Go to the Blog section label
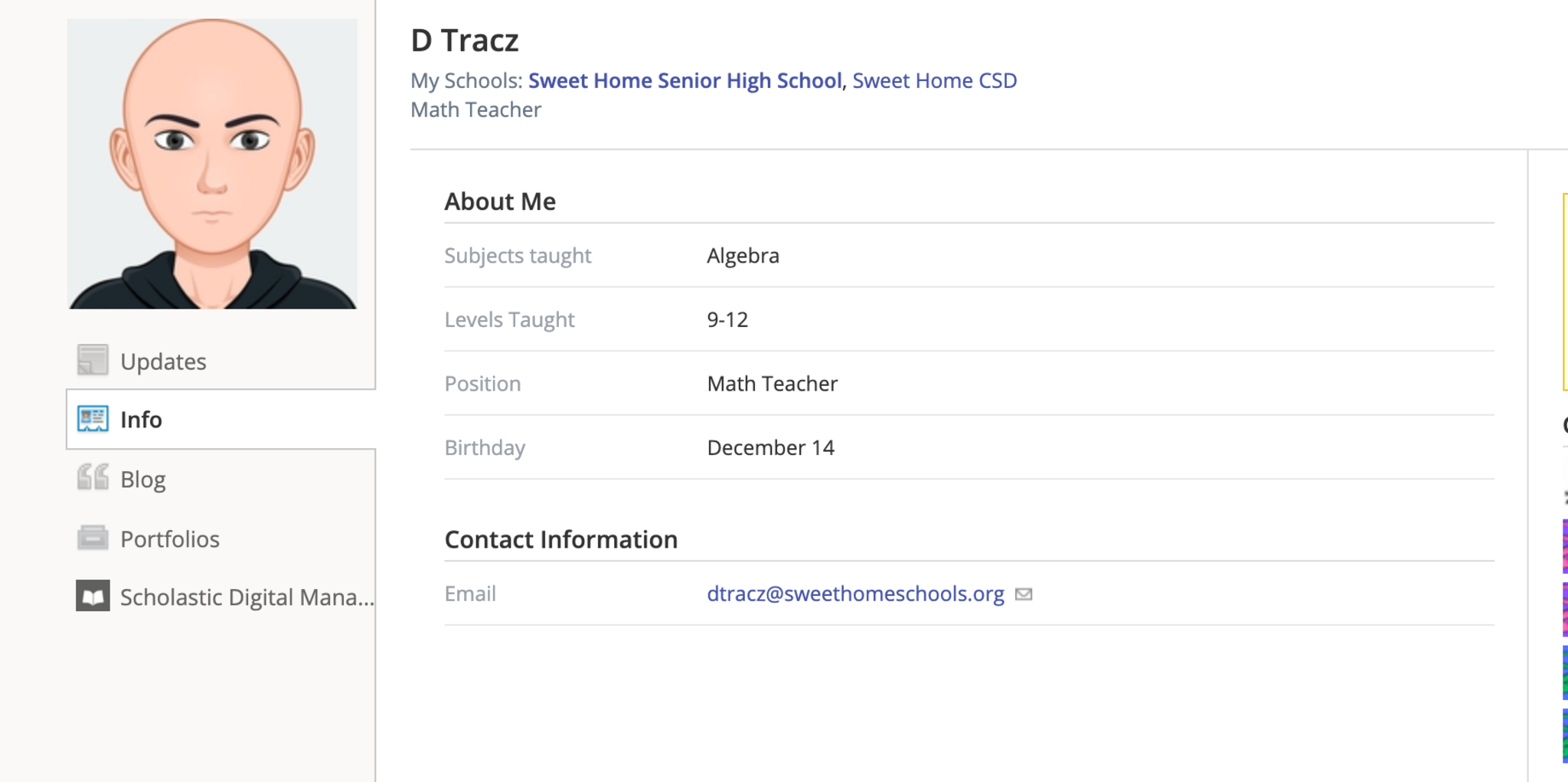The height and width of the screenshot is (782, 1568). [x=143, y=479]
